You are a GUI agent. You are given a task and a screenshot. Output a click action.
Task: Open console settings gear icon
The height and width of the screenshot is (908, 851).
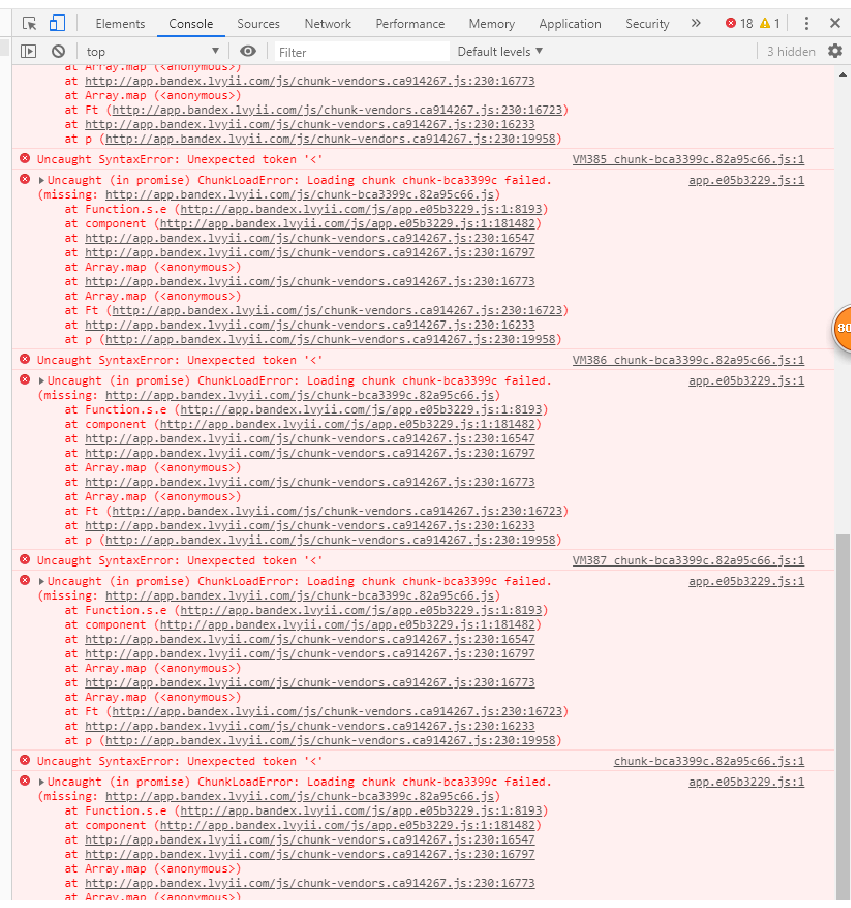(834, 51)
